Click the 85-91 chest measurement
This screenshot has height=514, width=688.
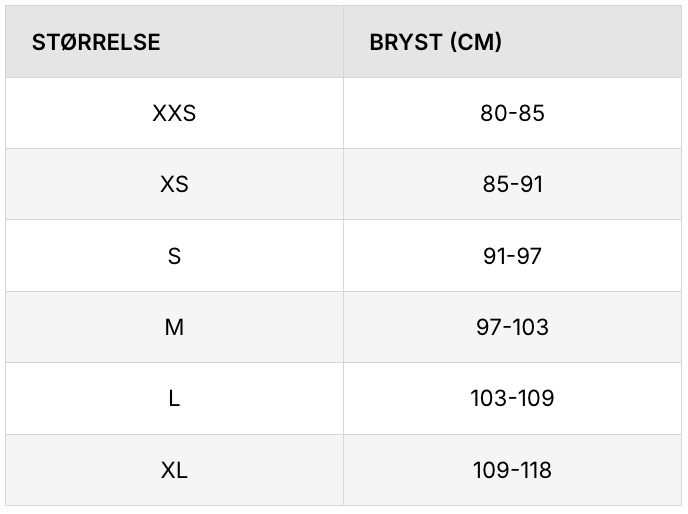coord(512,185)
